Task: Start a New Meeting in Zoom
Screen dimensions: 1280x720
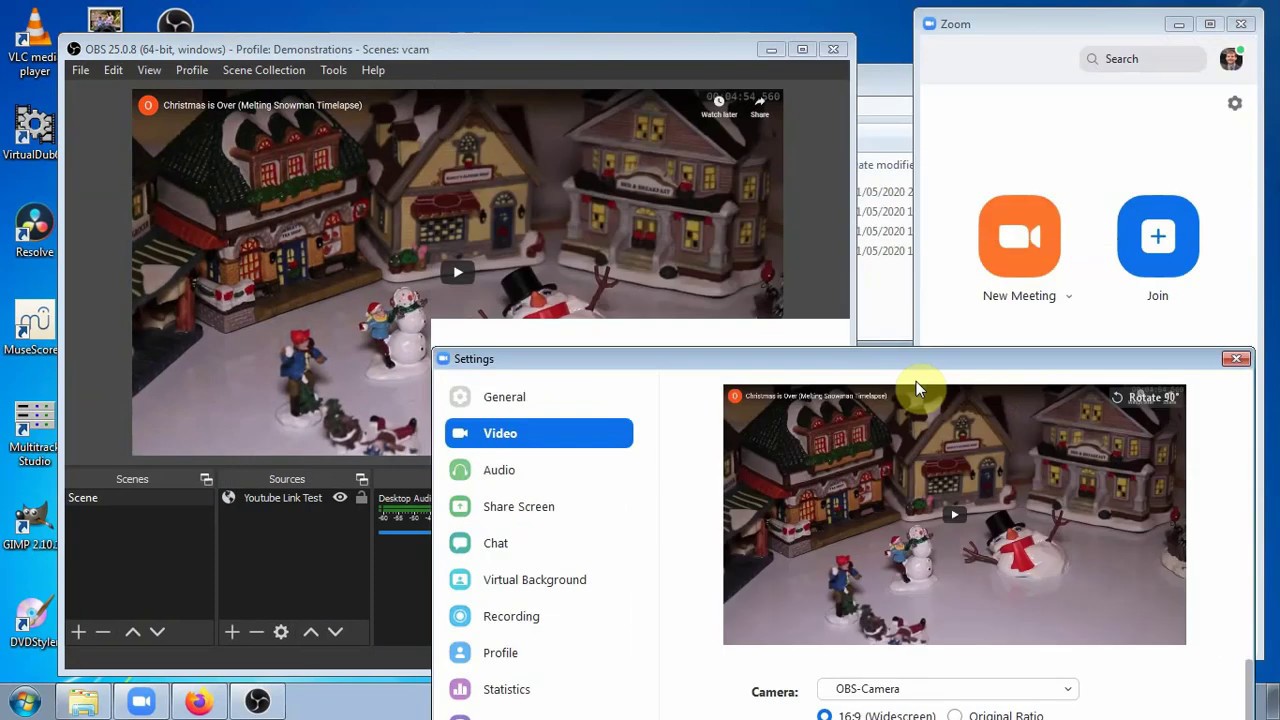Action: pyautogui.click(x=1019, y=236)
